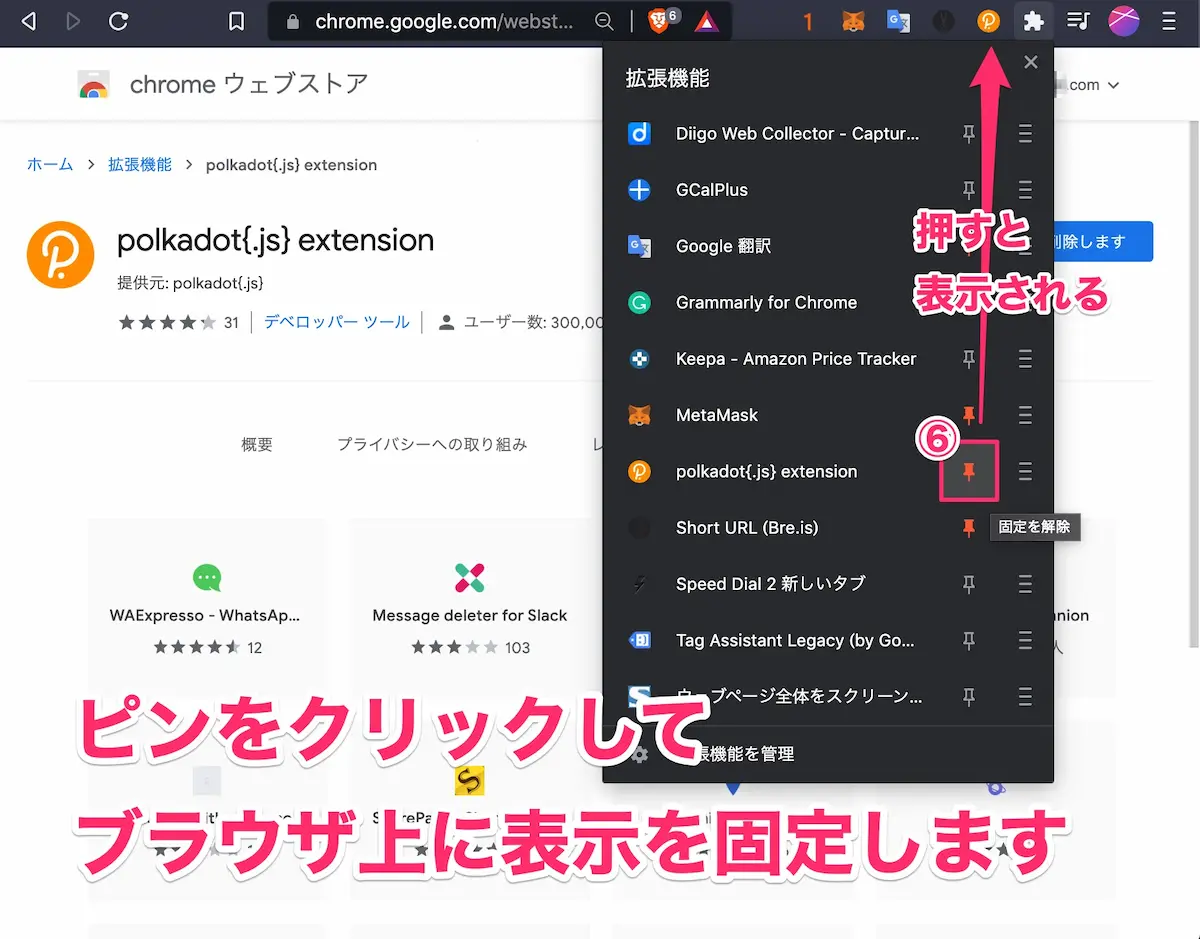
Task: Pin Diigo Web Collector to the toolbar
Action: 968,134
